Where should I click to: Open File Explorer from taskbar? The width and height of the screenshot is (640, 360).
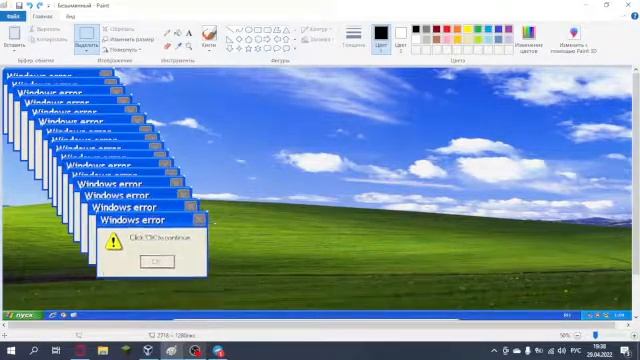pos(103,351)
